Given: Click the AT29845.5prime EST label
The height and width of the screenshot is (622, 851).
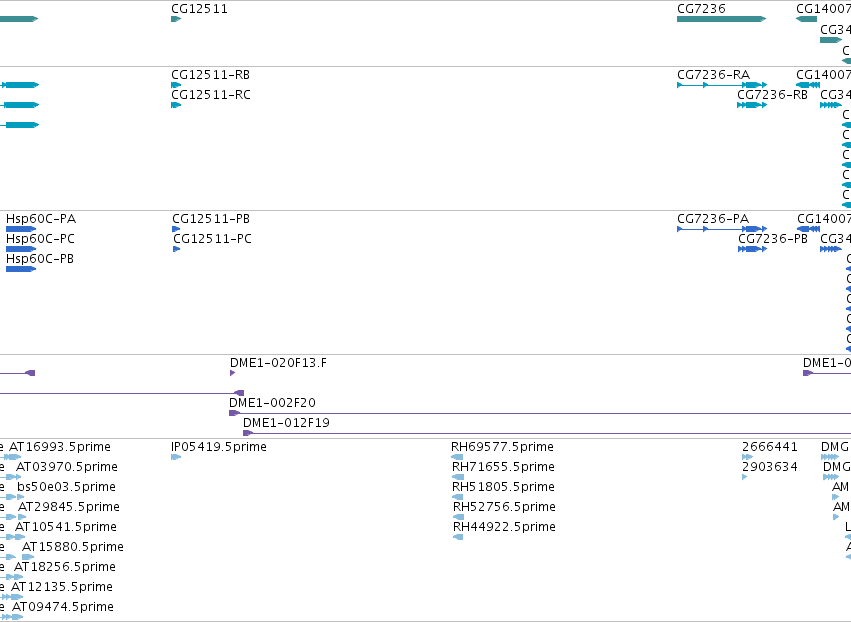Looking at the screenshot, I should click(69, 507).
